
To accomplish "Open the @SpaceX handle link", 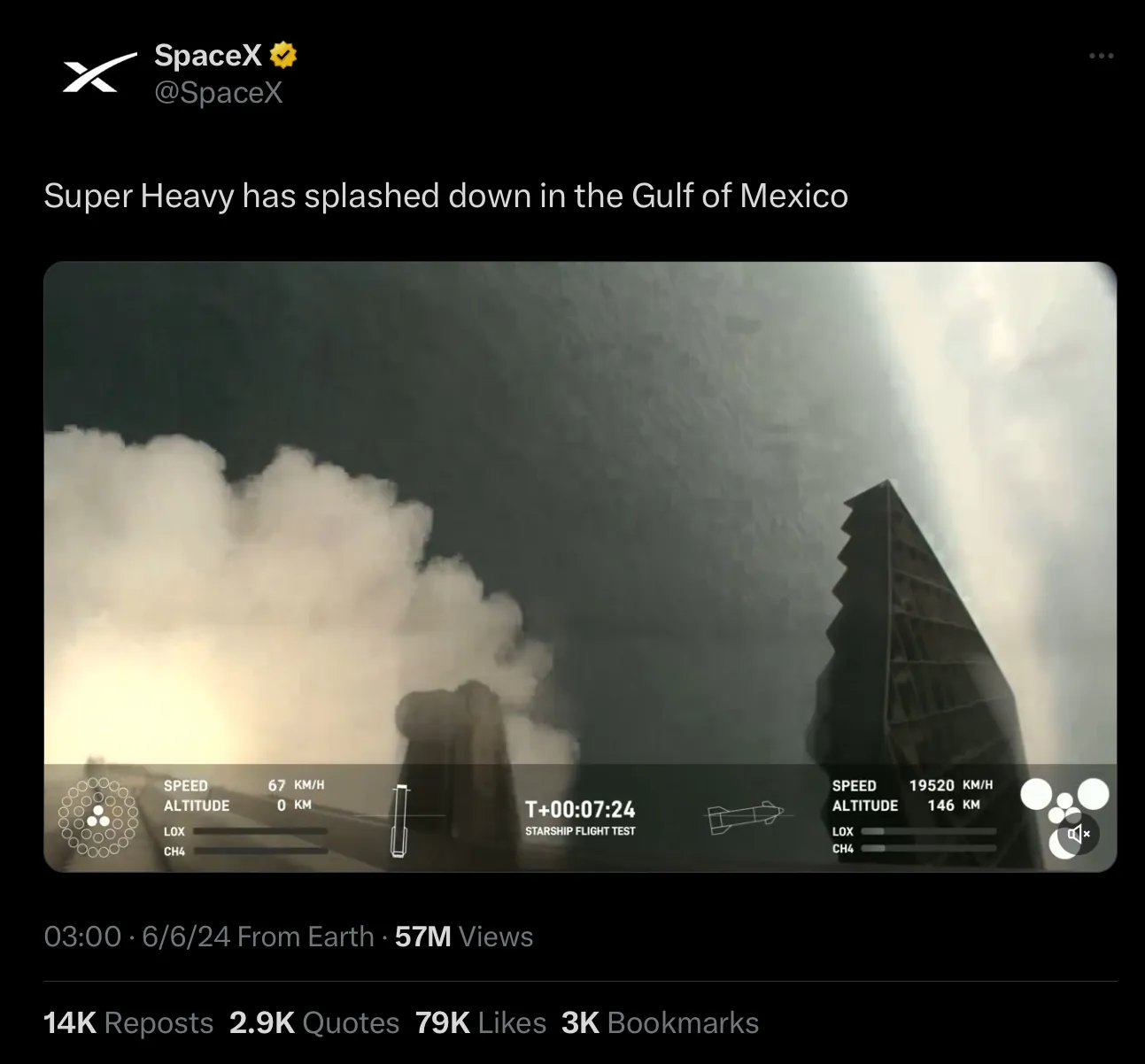I will [x=219, y=92].
